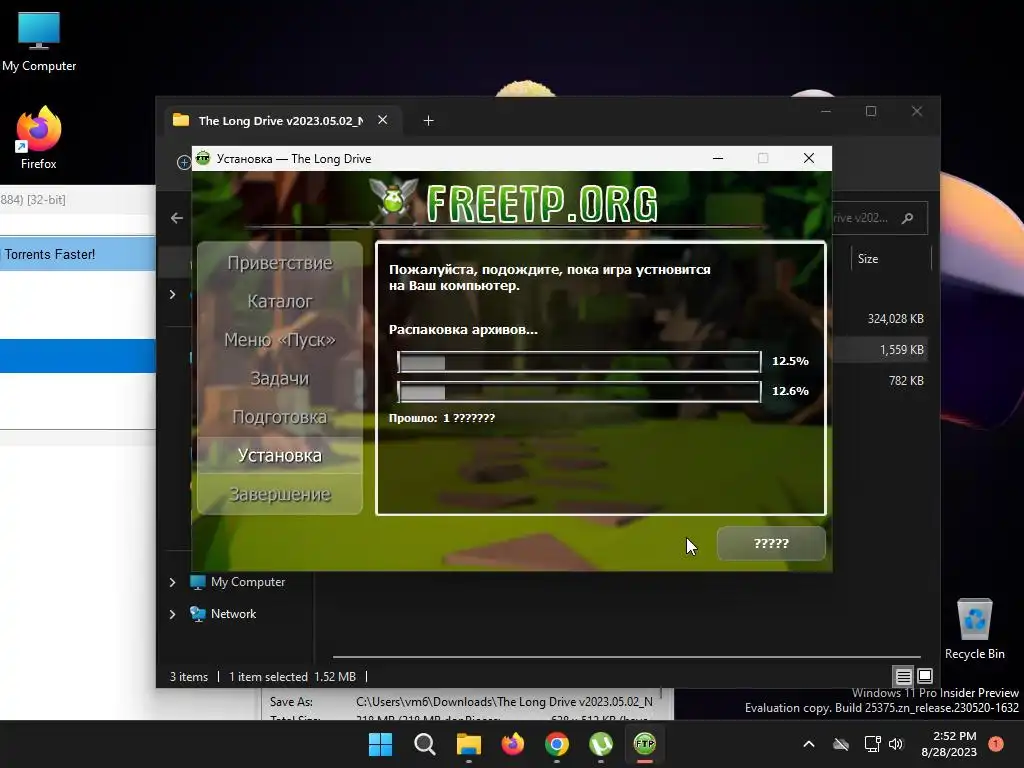Image resolution: width=1024 pixels, height=768 pixels.
Task: Select Подготовка step in installer sidebar
Action: pyautogui.click(x=280, y=417)
